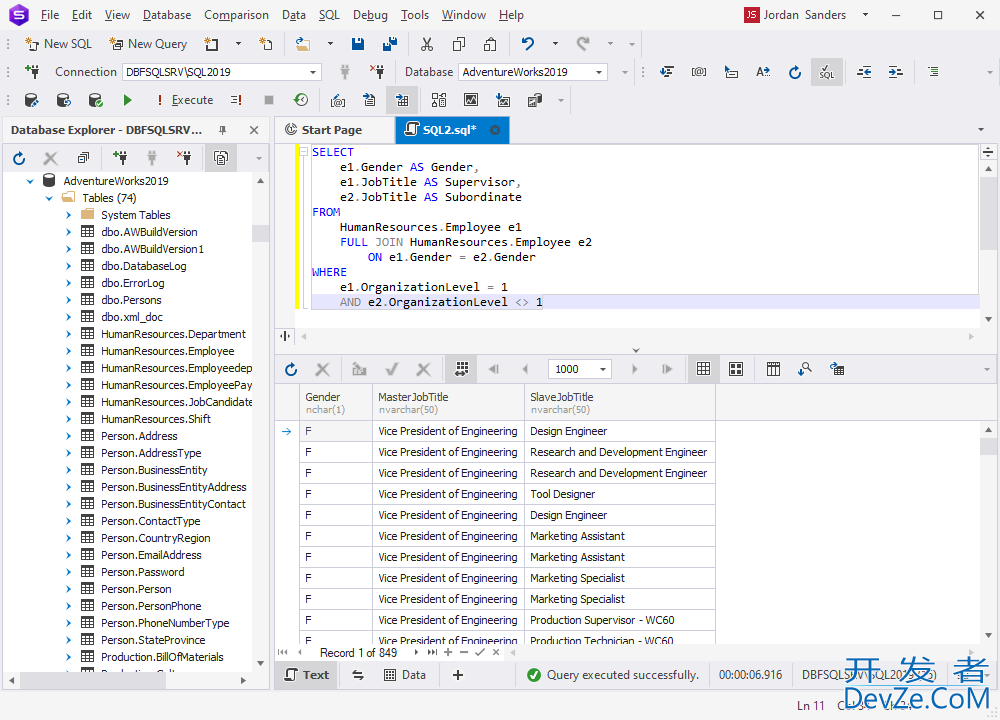Click New Connection icon in Database Explorer

point(119,158)
